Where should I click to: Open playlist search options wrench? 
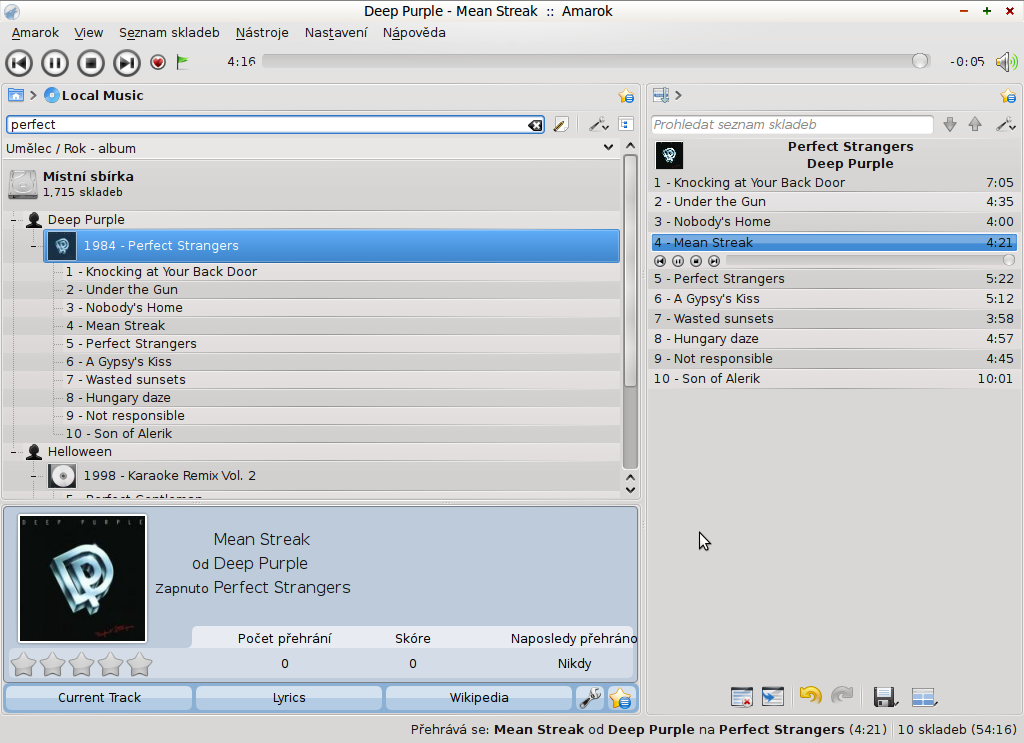pyautogui.click(x=1005, y=124)
